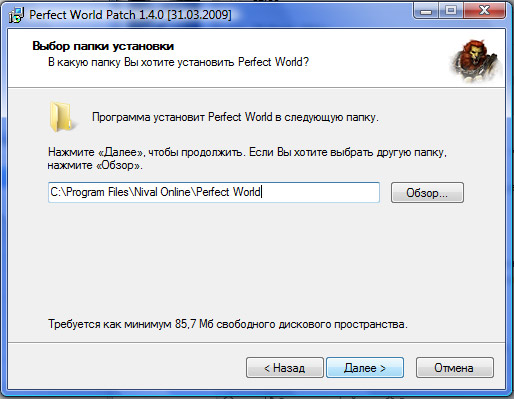The height and width of the screenshot is (399, 514).
Task: Click the Perfect World Patch 1.4.0 title text
Action: click(96, 15)
